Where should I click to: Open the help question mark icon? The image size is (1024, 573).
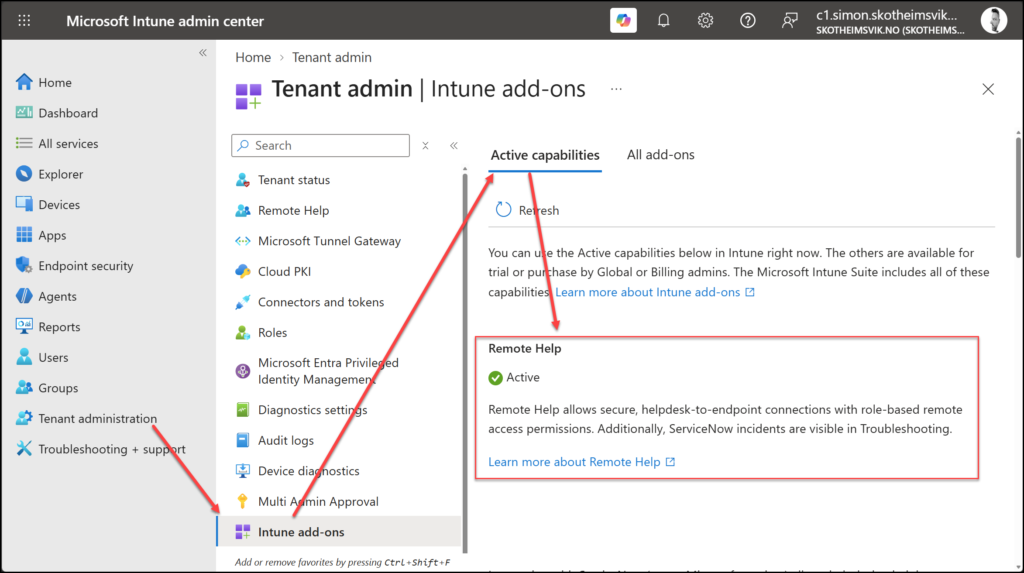click(x=748, y=20)
